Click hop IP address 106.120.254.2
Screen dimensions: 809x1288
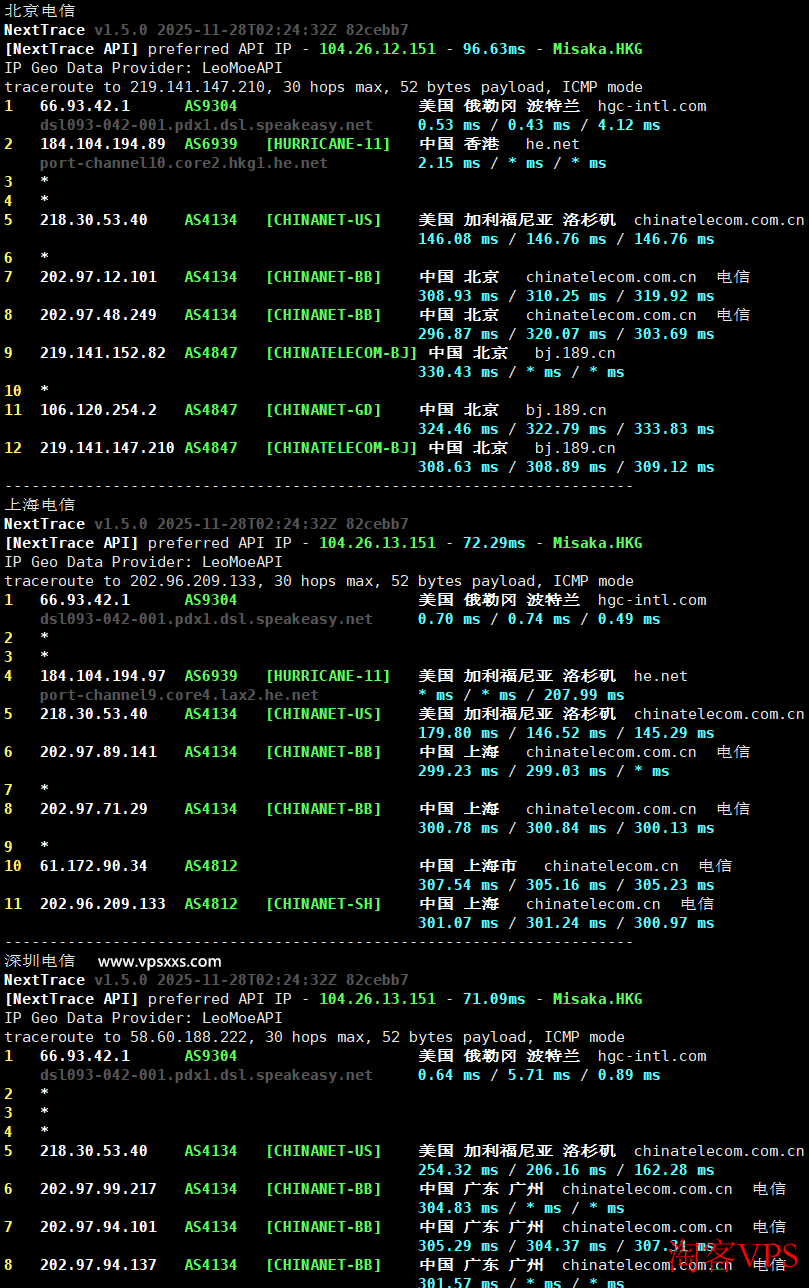pos(98,410)
